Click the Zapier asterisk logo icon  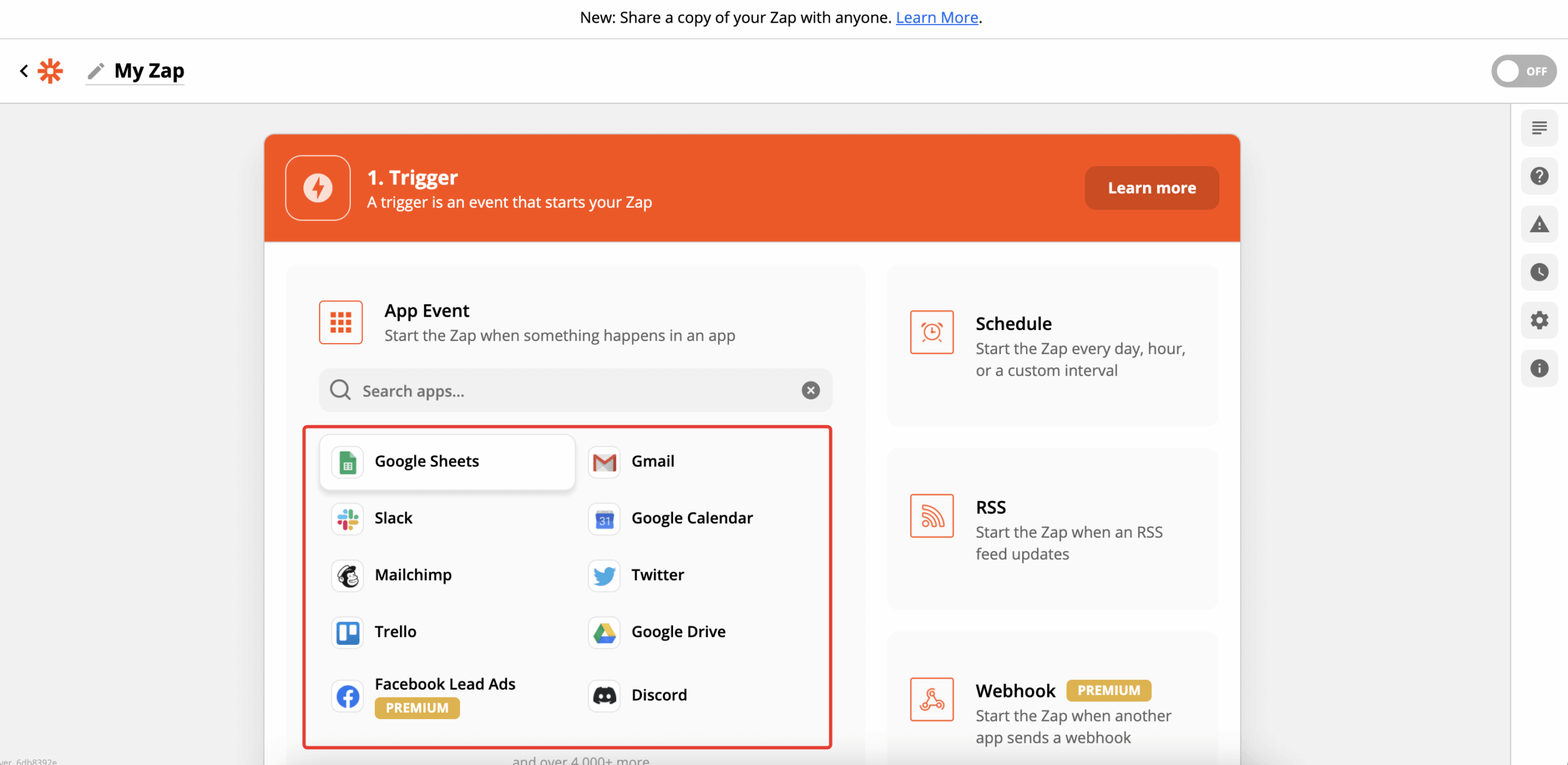click(50, 71)
